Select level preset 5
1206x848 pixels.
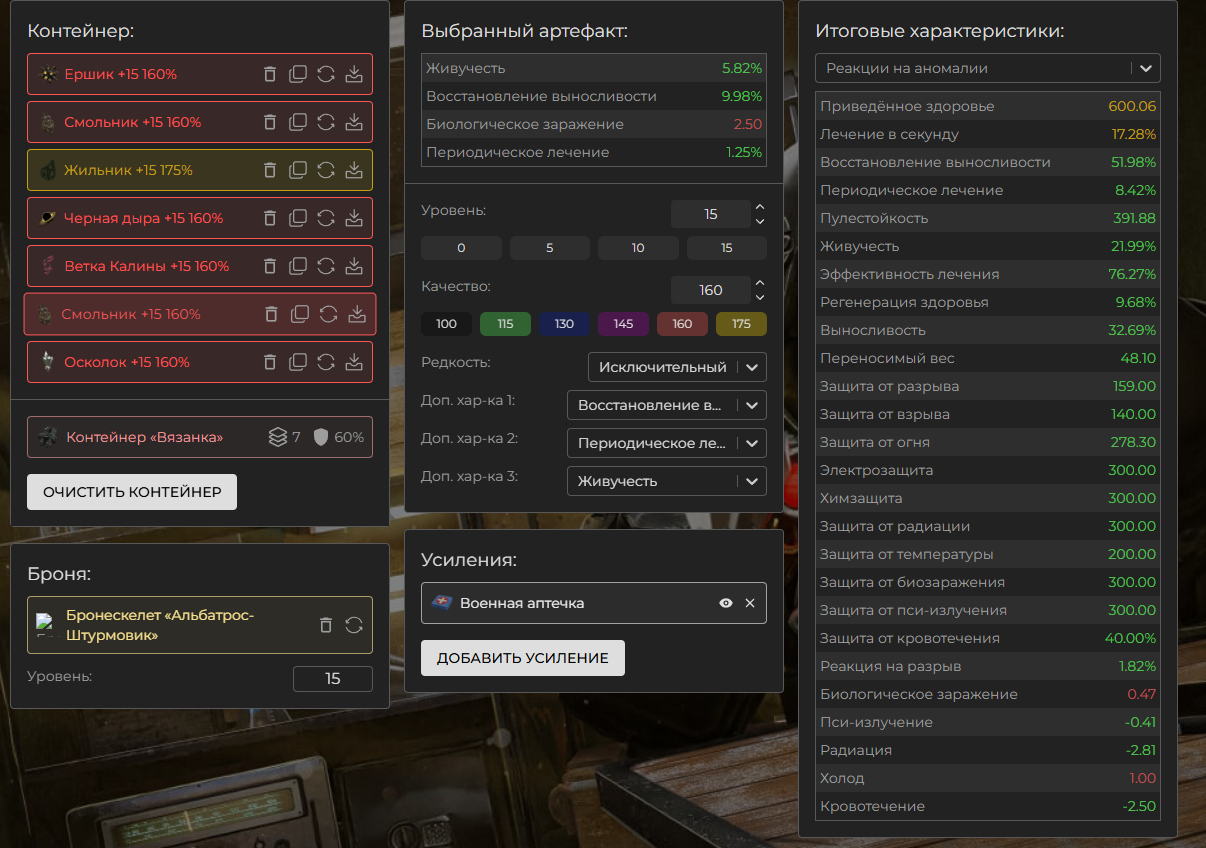click(x=549, y=248)
